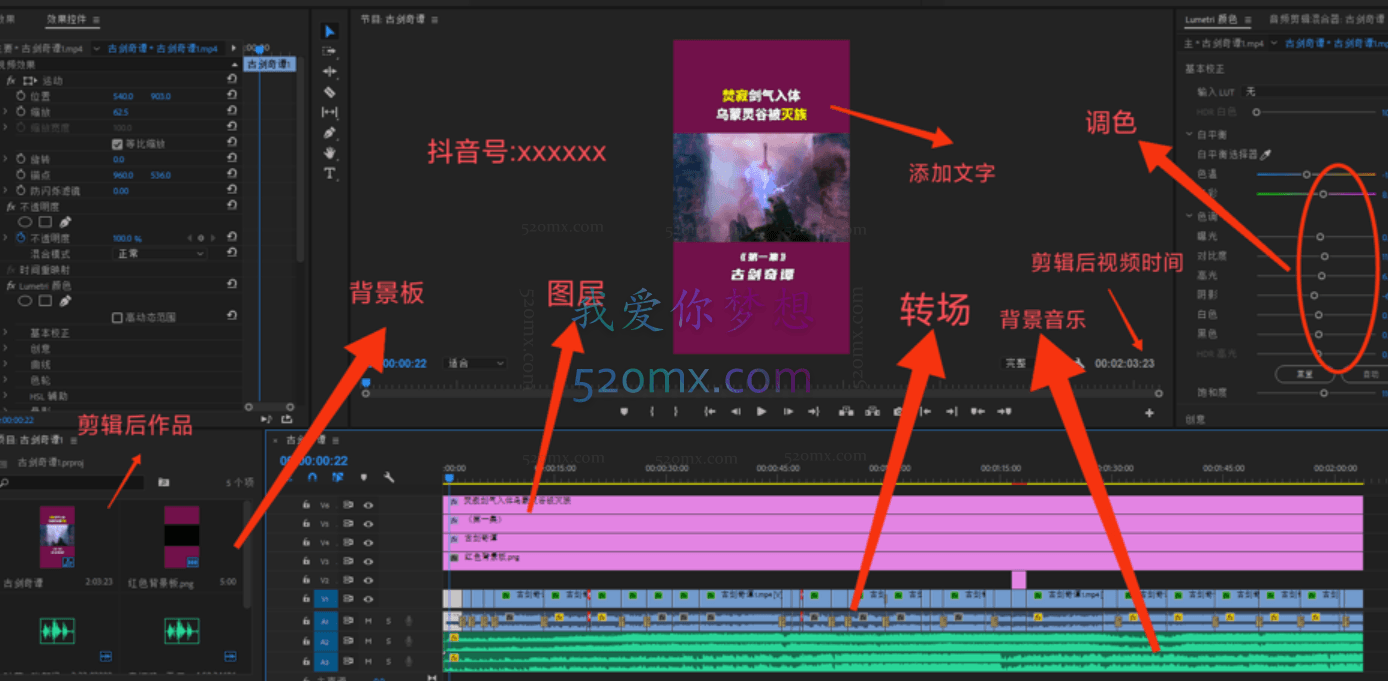Viewport: 1388px width, 681px height.
Task: Select the Hand tool in the toolbar
Action: point(331,153)
